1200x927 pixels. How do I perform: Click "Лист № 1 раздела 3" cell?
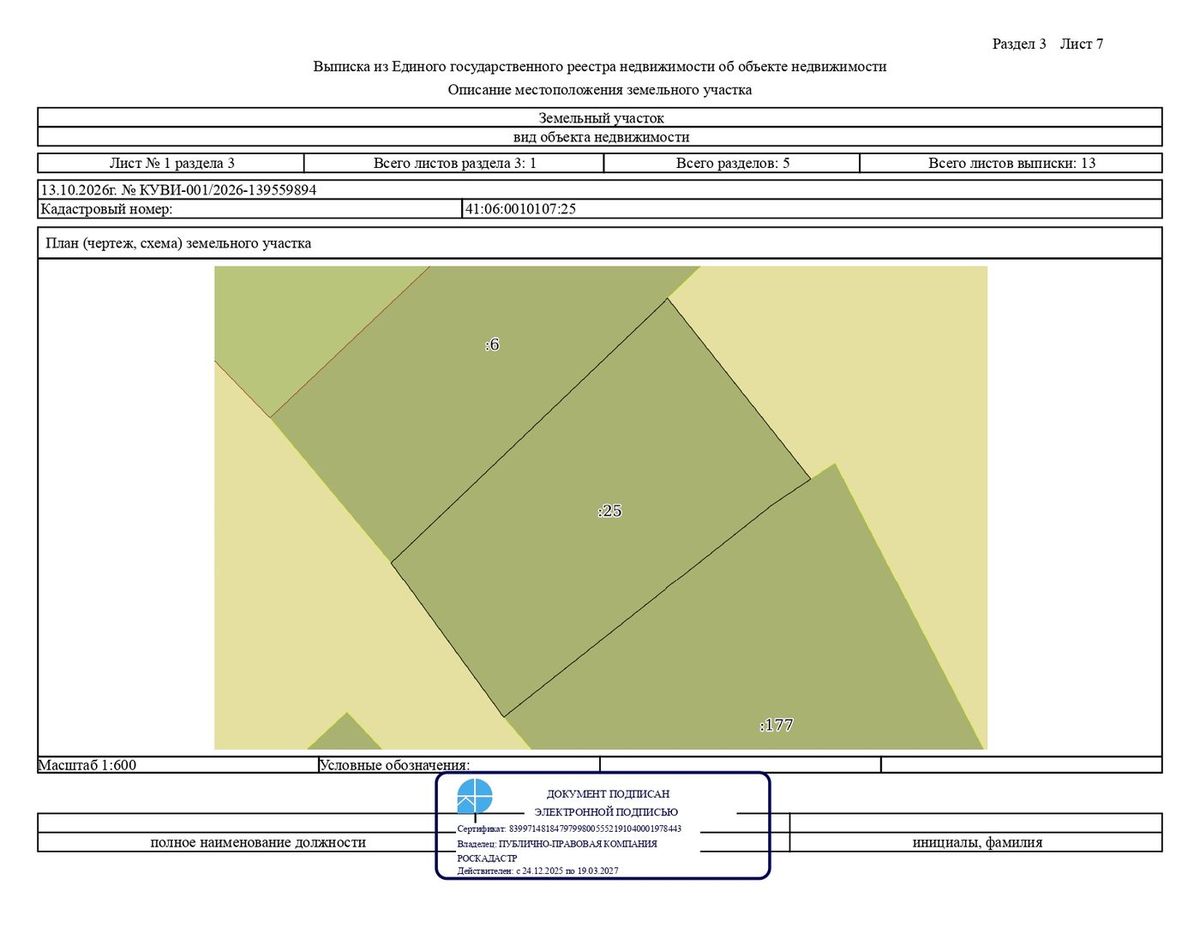[x=171, y=163]
